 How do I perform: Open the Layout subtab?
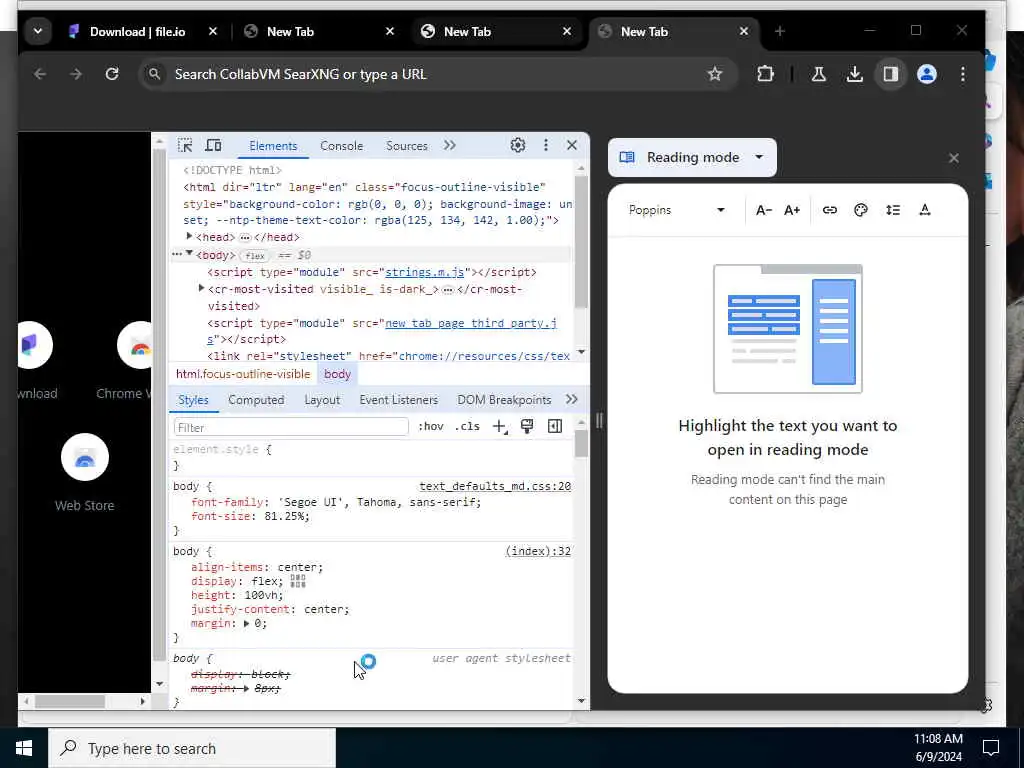[x=322, y=400]
